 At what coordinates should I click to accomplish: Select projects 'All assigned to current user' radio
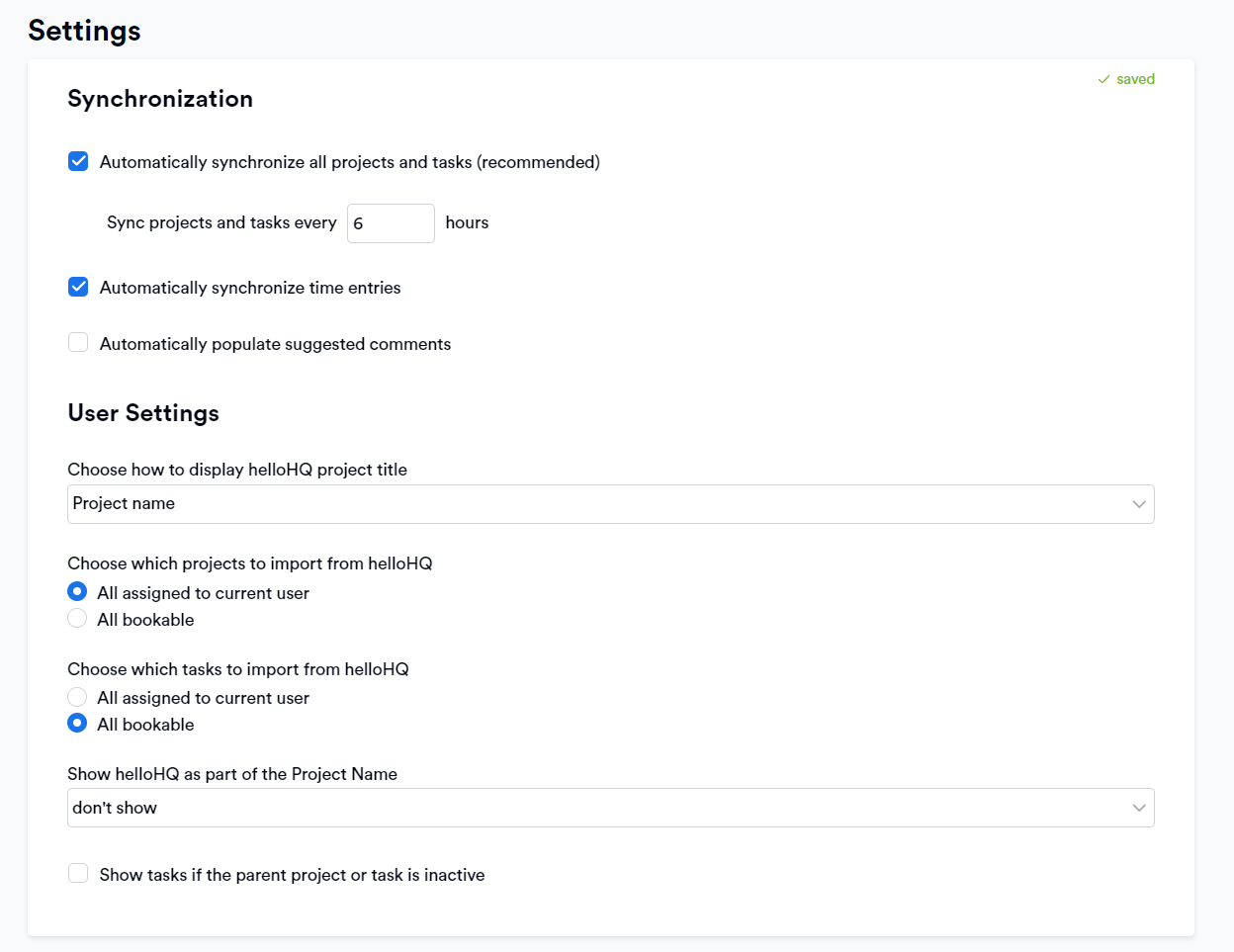click(77, 592)
